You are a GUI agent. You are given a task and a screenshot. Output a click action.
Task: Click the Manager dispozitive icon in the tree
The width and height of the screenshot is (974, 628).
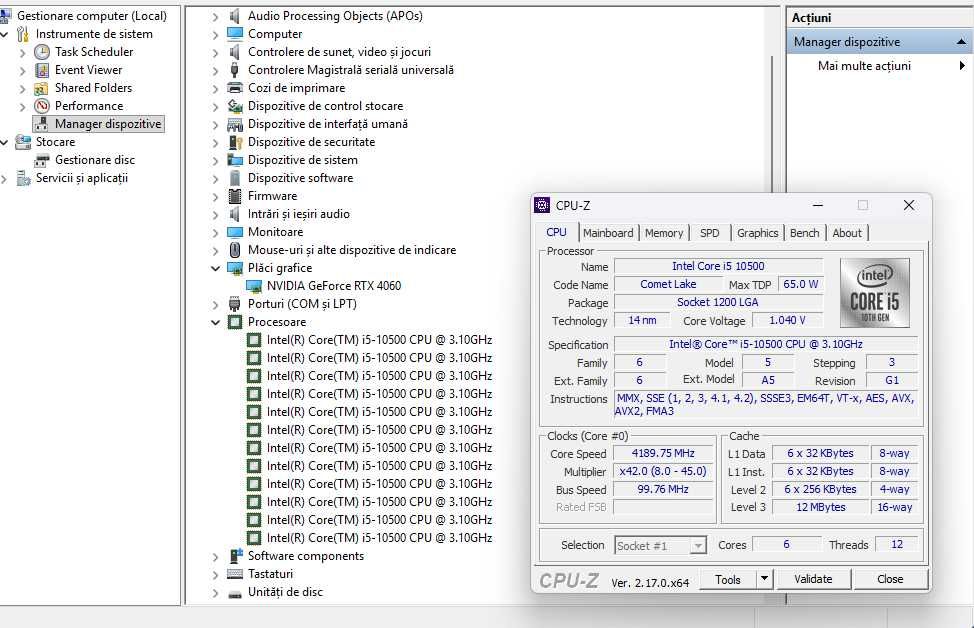click(x=42, y=124)
